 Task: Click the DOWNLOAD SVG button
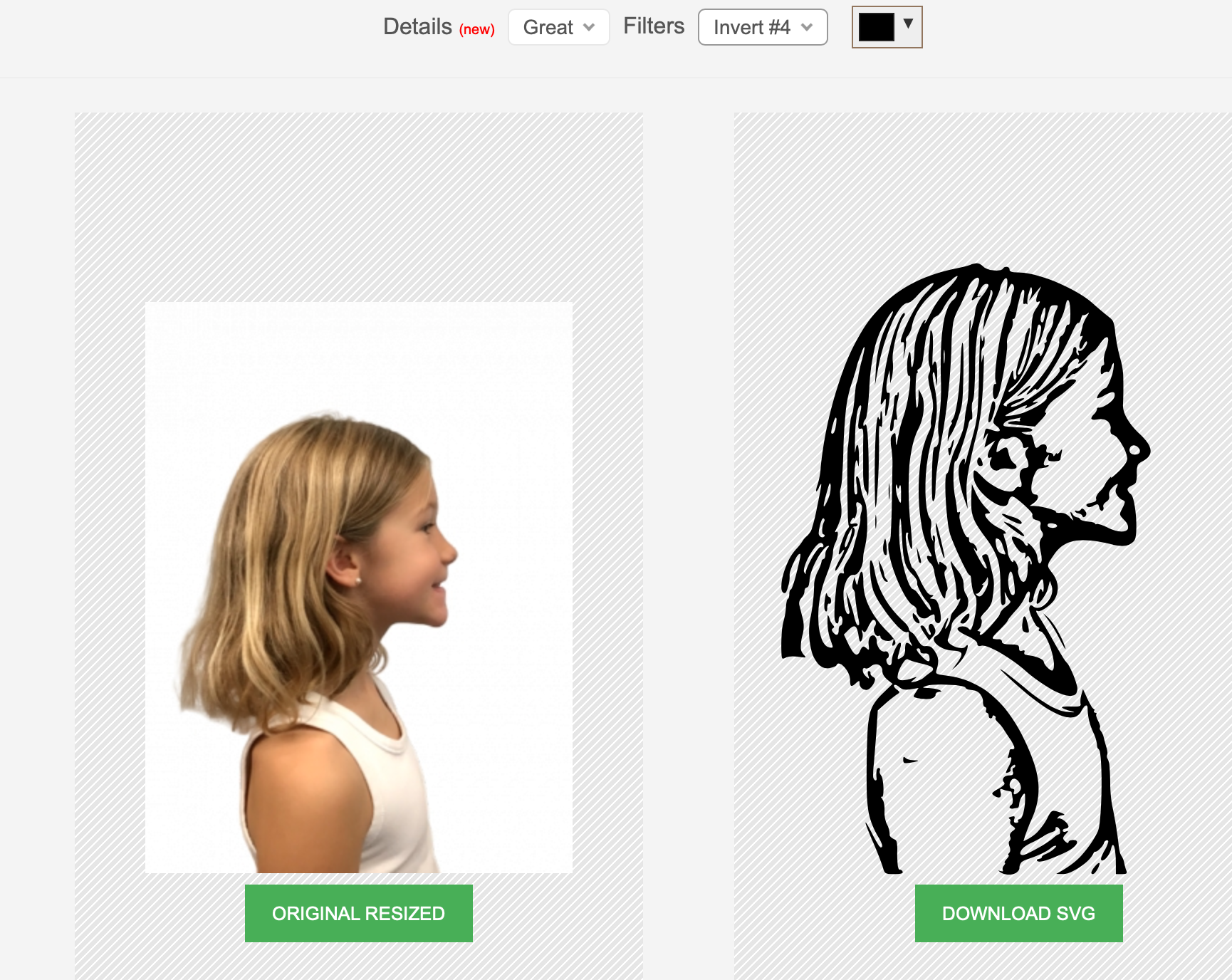pos(1018,913)
